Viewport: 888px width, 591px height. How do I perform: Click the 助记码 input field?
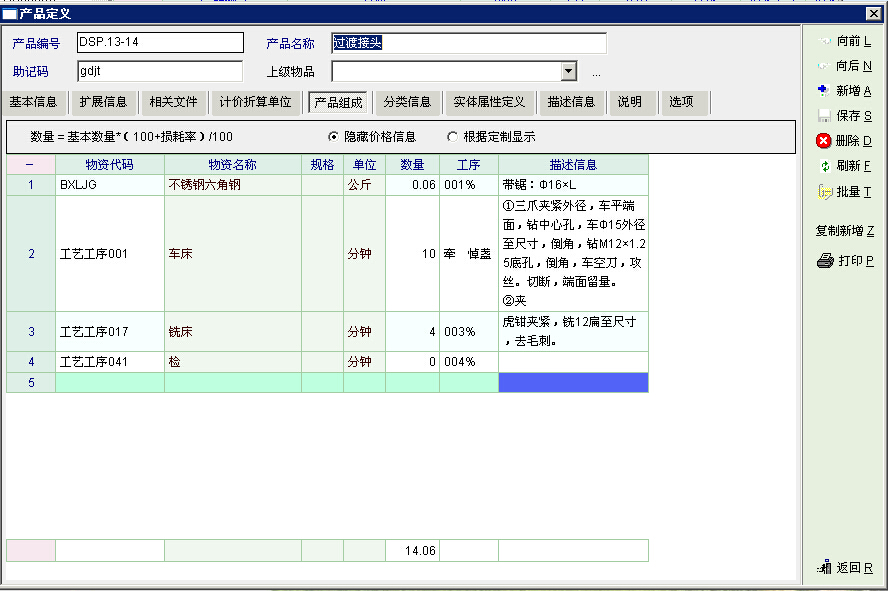click(x=160, y=71)
